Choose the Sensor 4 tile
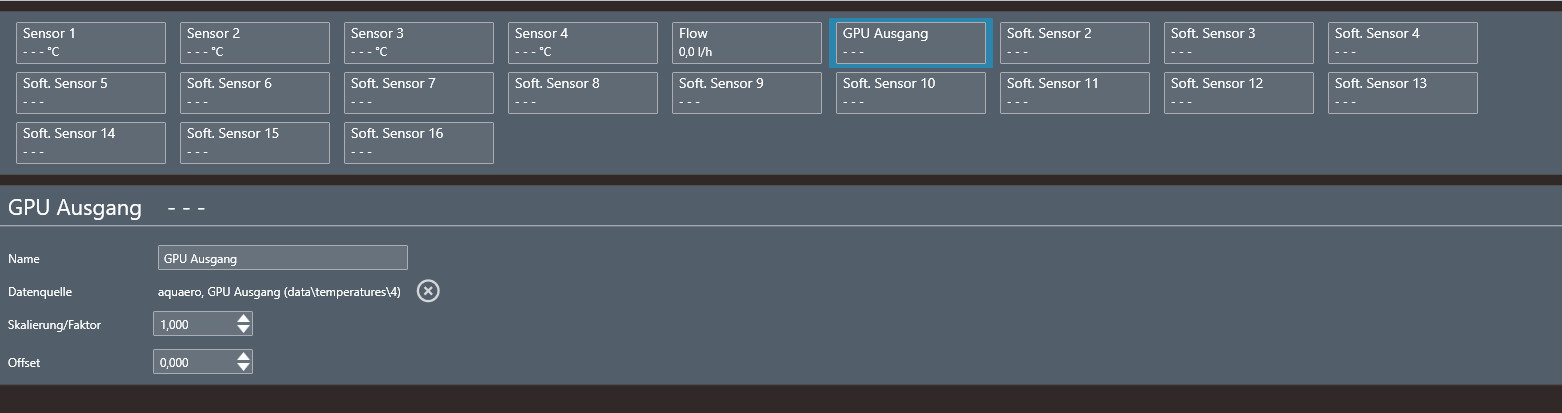Image resolution: width=1562 pixels, height=413 pixels. [583, 42]
